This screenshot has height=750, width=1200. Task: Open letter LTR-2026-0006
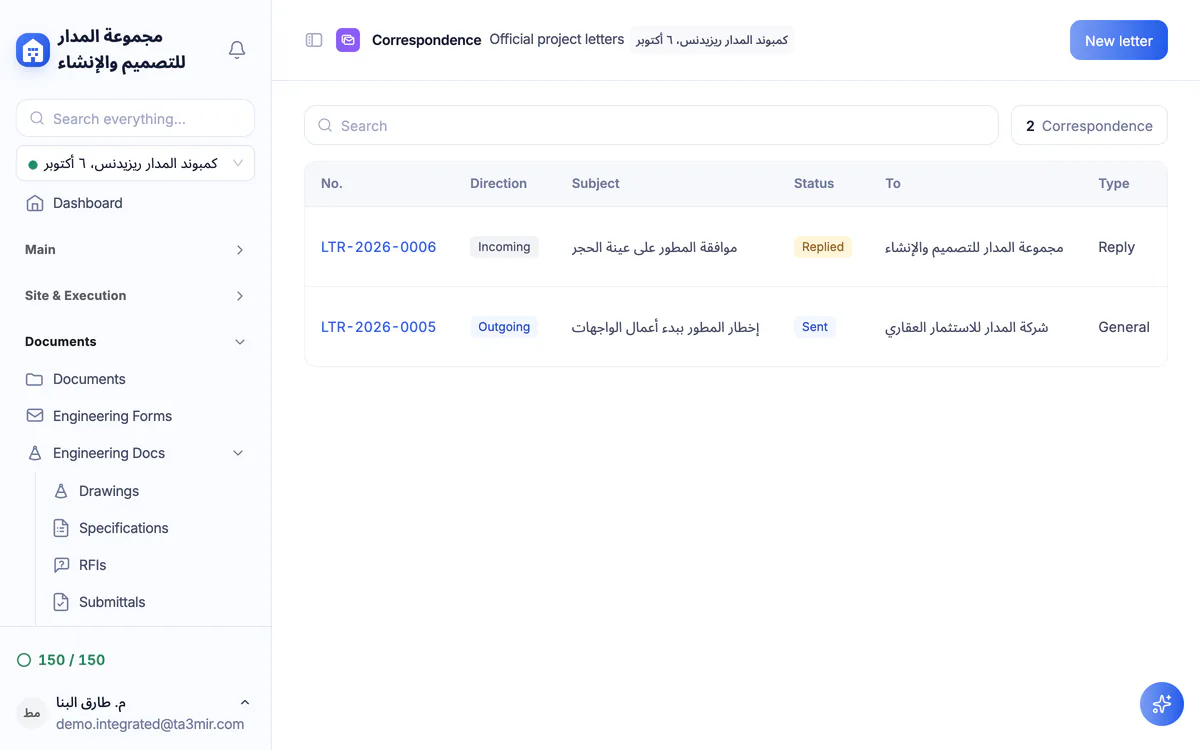(x=378, y=247)
